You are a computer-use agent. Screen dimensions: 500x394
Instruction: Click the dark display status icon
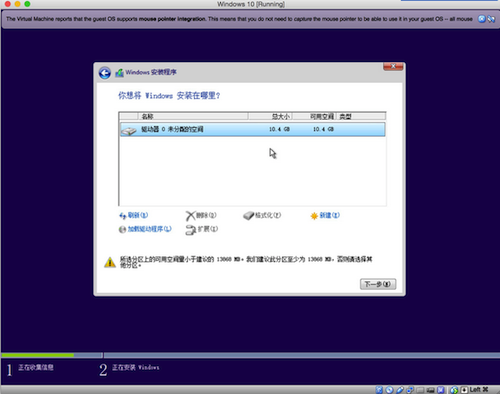pyautogui.click(x=430, y=390)
